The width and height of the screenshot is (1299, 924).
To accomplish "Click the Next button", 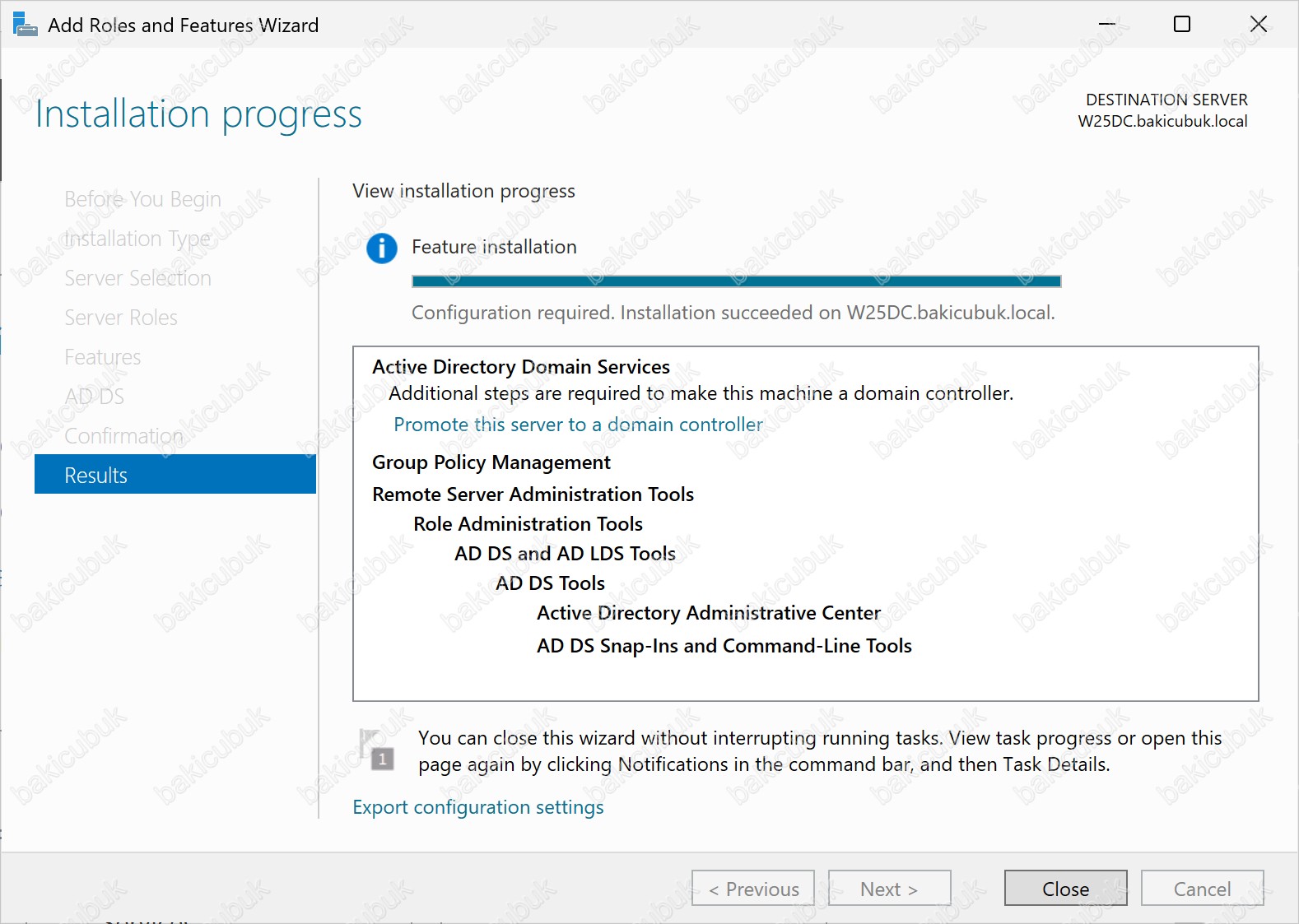I will pos(890,889).
